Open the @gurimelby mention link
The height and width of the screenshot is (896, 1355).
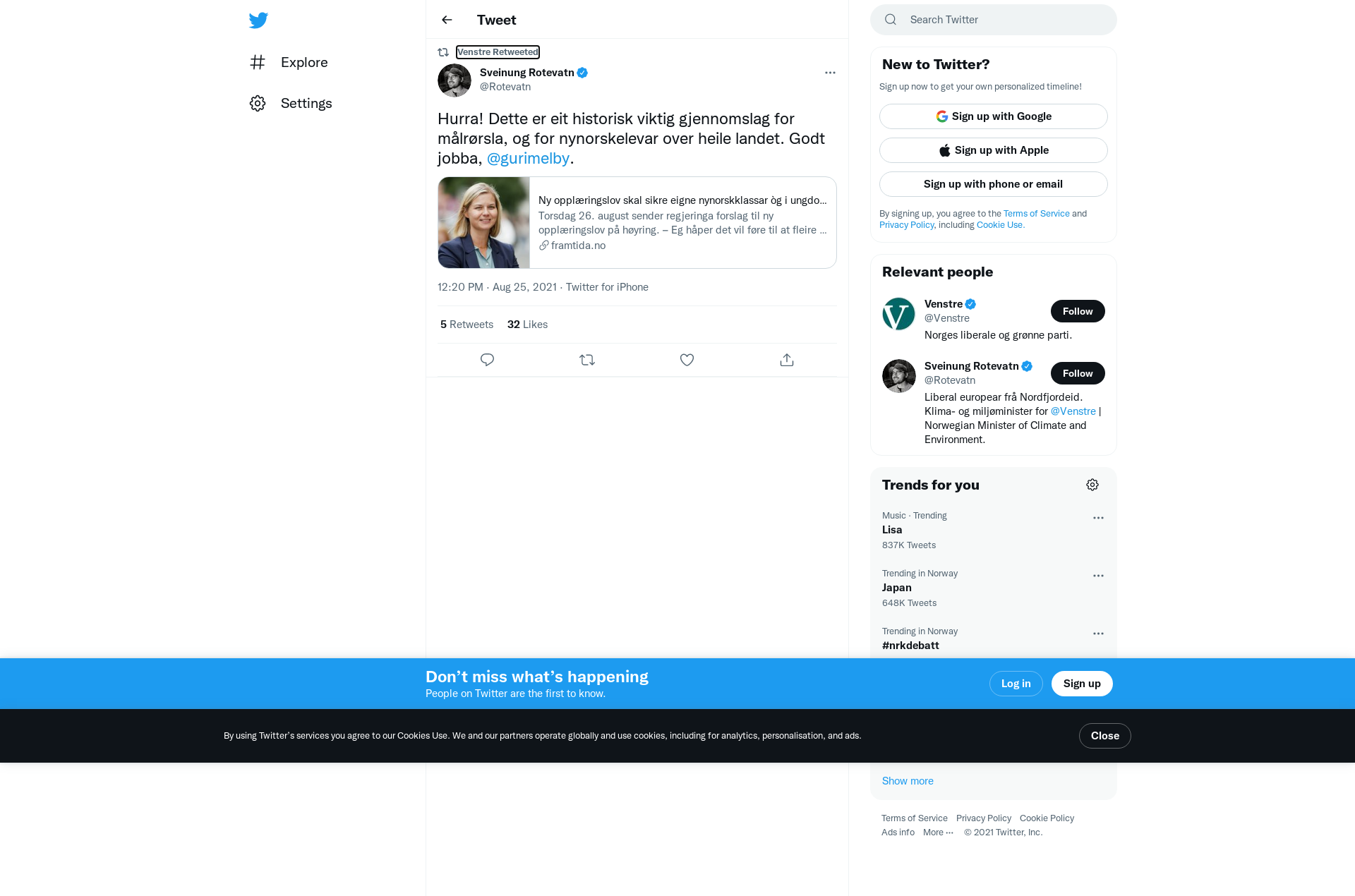(528, 158)
